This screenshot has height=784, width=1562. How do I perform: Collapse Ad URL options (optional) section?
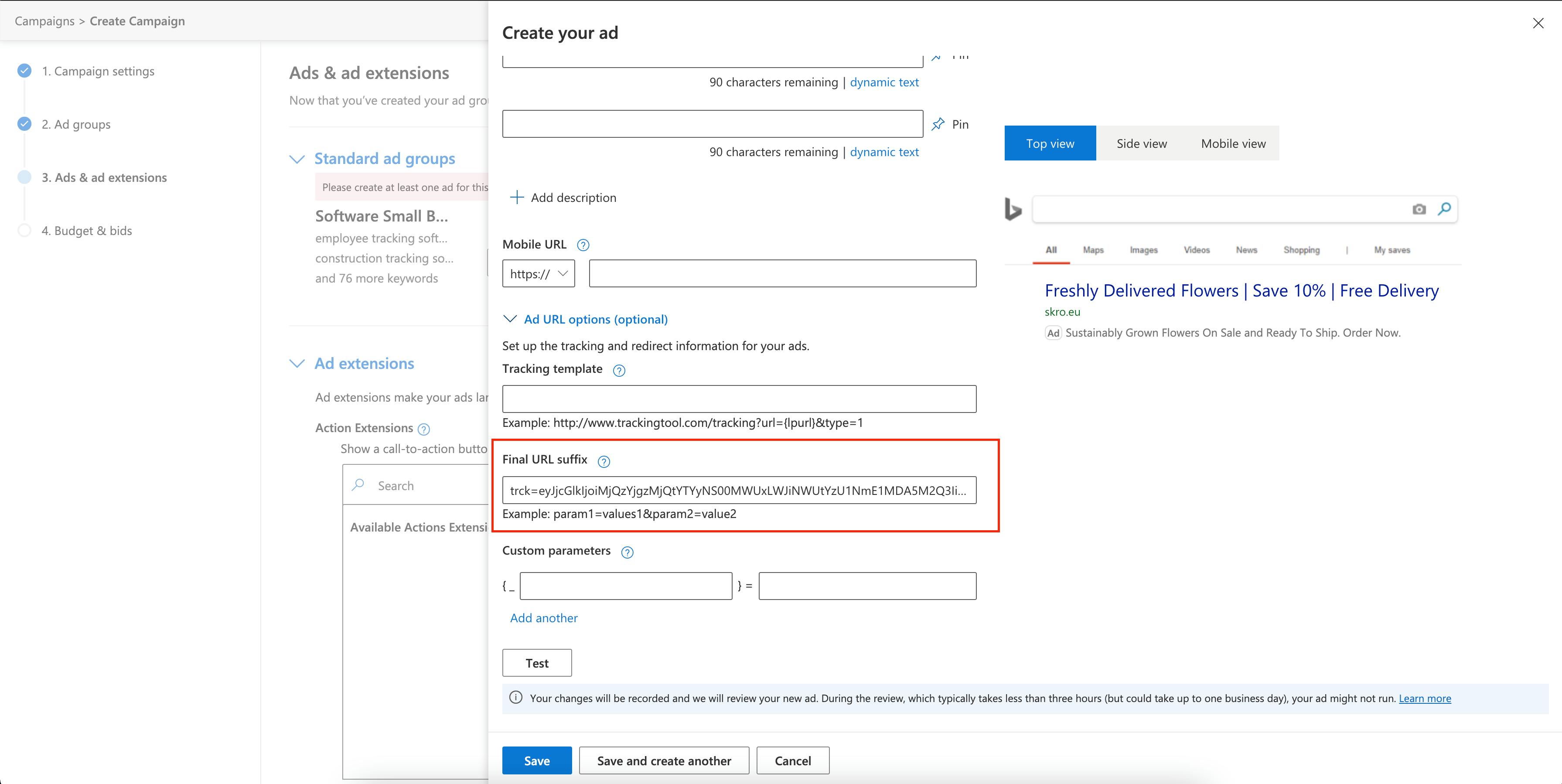[x=510, y=319]
